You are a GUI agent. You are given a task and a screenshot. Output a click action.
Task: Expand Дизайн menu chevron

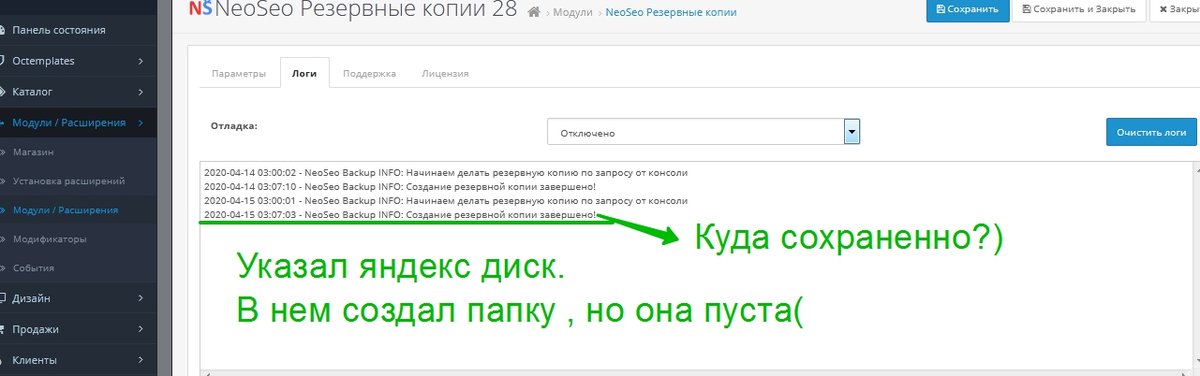tap(141, 298)
